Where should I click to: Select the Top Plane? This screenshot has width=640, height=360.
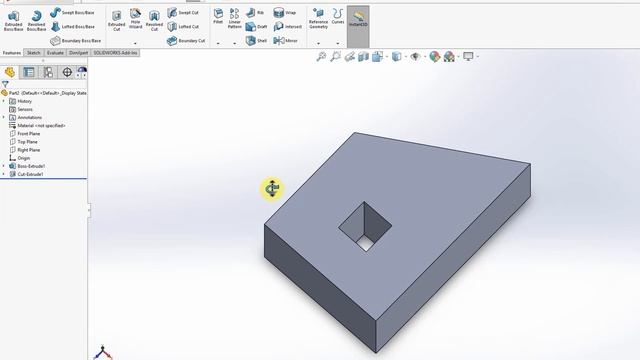[23, 142]
